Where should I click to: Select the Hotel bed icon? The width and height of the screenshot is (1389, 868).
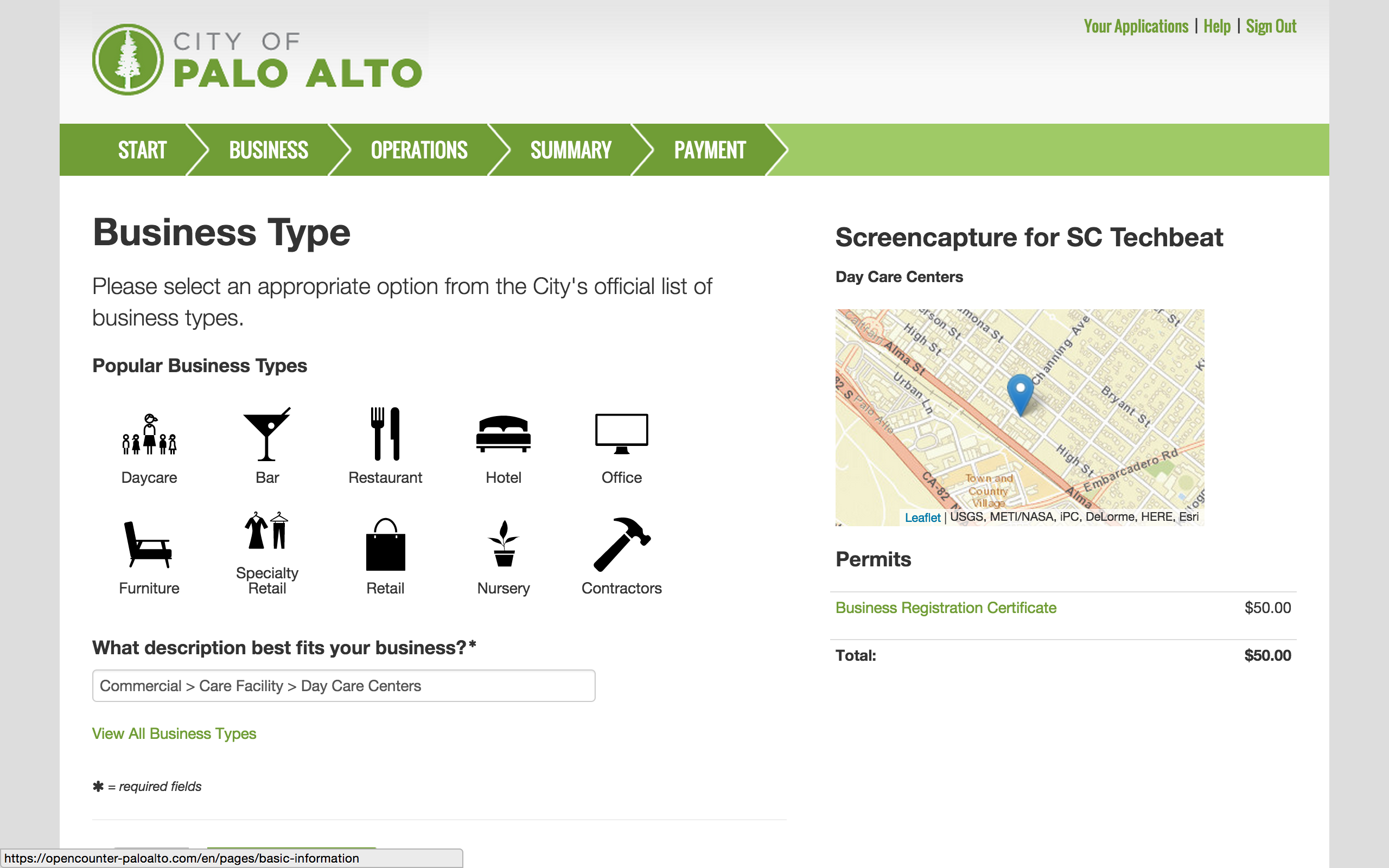[x=504, y=435]
